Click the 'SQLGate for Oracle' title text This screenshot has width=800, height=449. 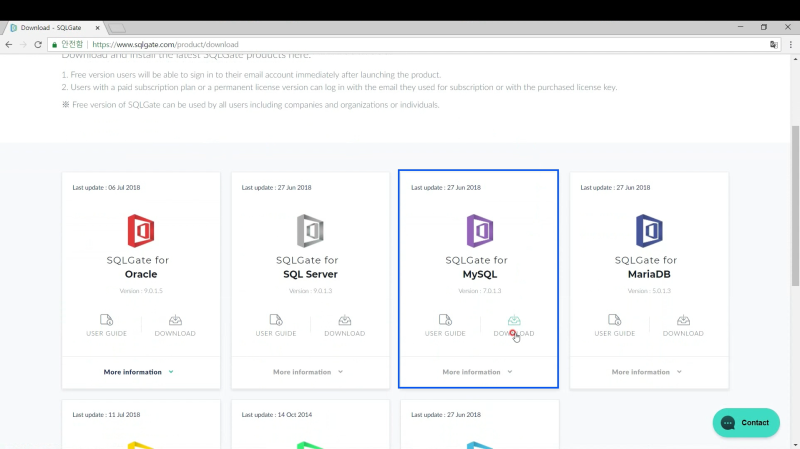(x=139, y=267)
